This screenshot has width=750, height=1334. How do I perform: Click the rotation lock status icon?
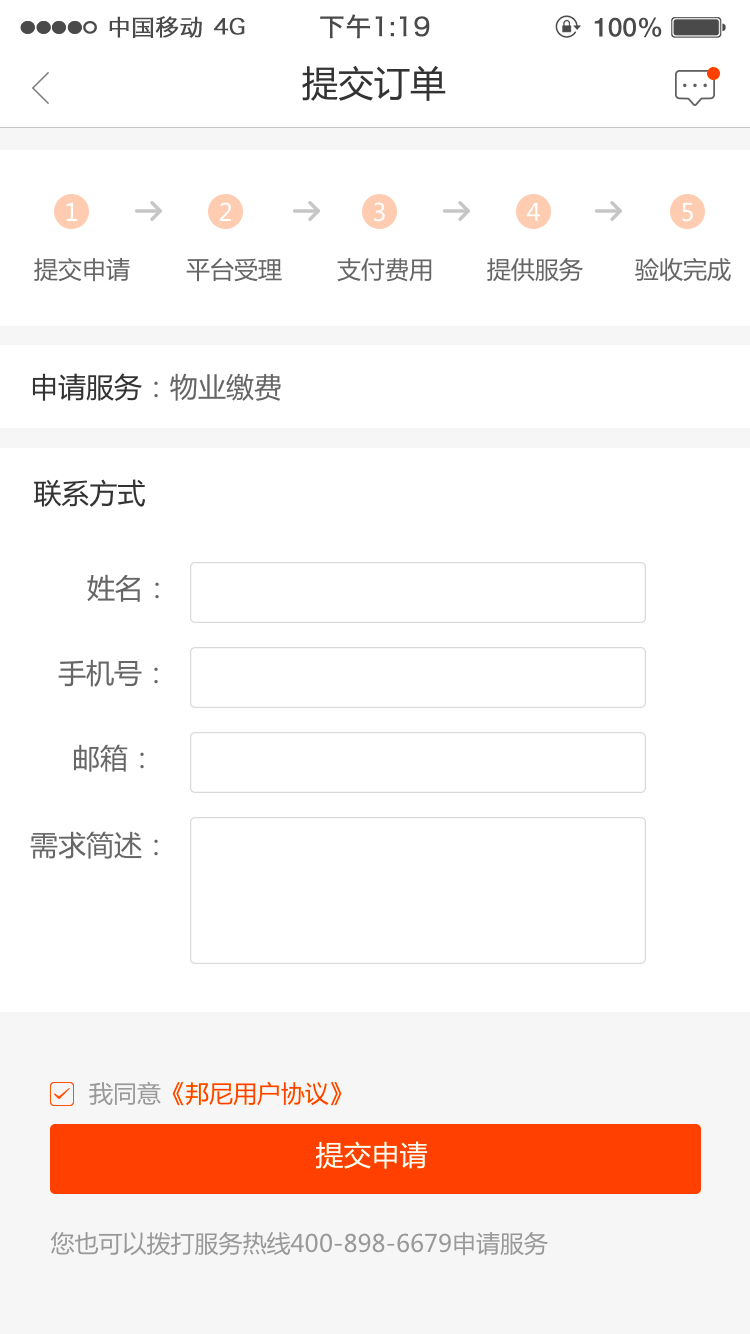[x=567, y=27]
